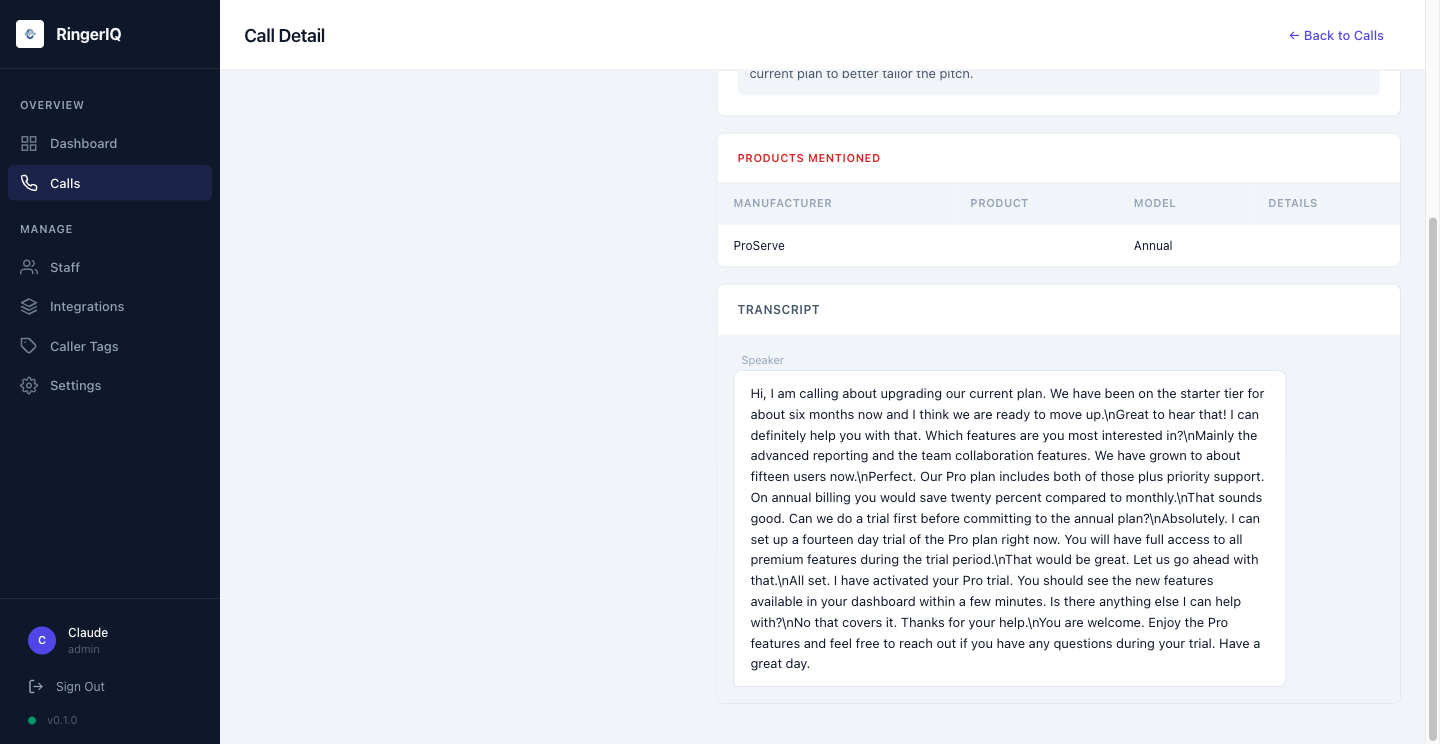Image resolution: width=1440 pixels, height=744 pixels.
Task: Open Integrations using the layers icon
Action: click(x=28, y=306)
